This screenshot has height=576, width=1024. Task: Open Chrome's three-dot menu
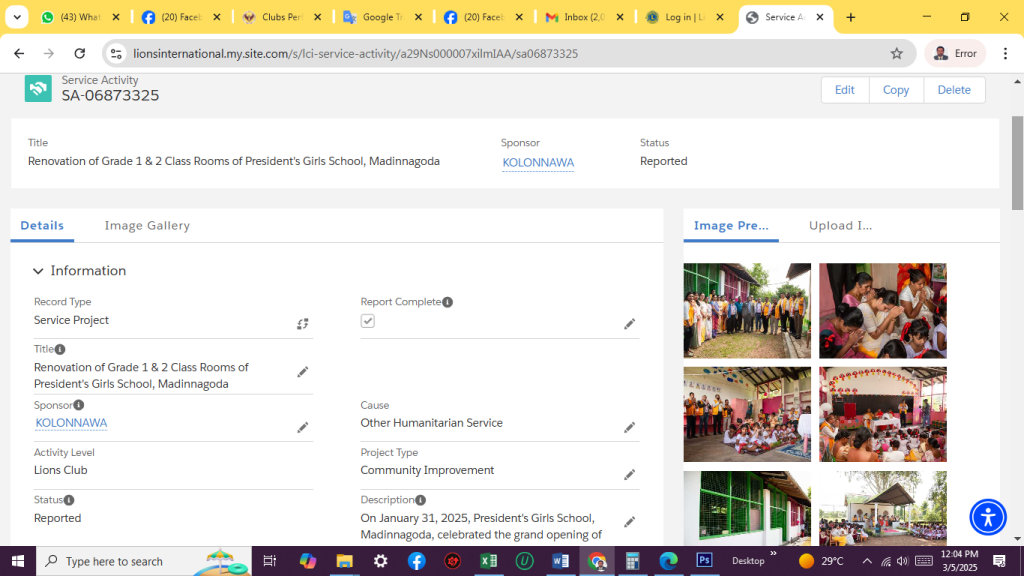pos(1006,54)
